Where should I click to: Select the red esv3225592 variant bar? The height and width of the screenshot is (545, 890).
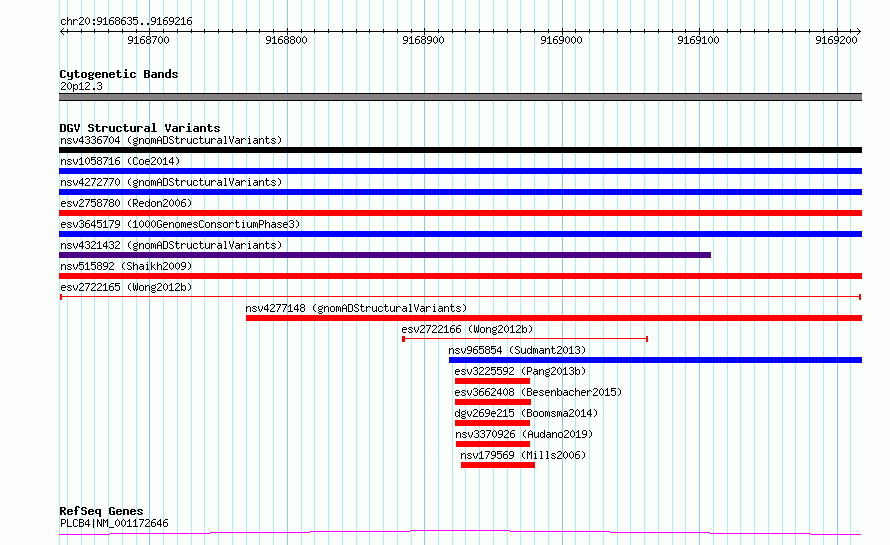pos(492,381)
